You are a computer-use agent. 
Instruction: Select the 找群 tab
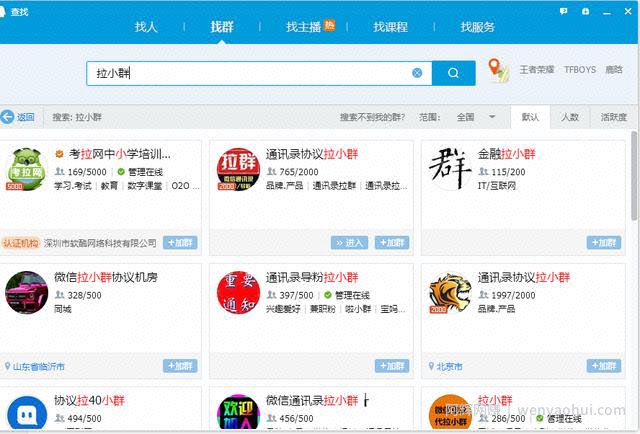point(222,27)
